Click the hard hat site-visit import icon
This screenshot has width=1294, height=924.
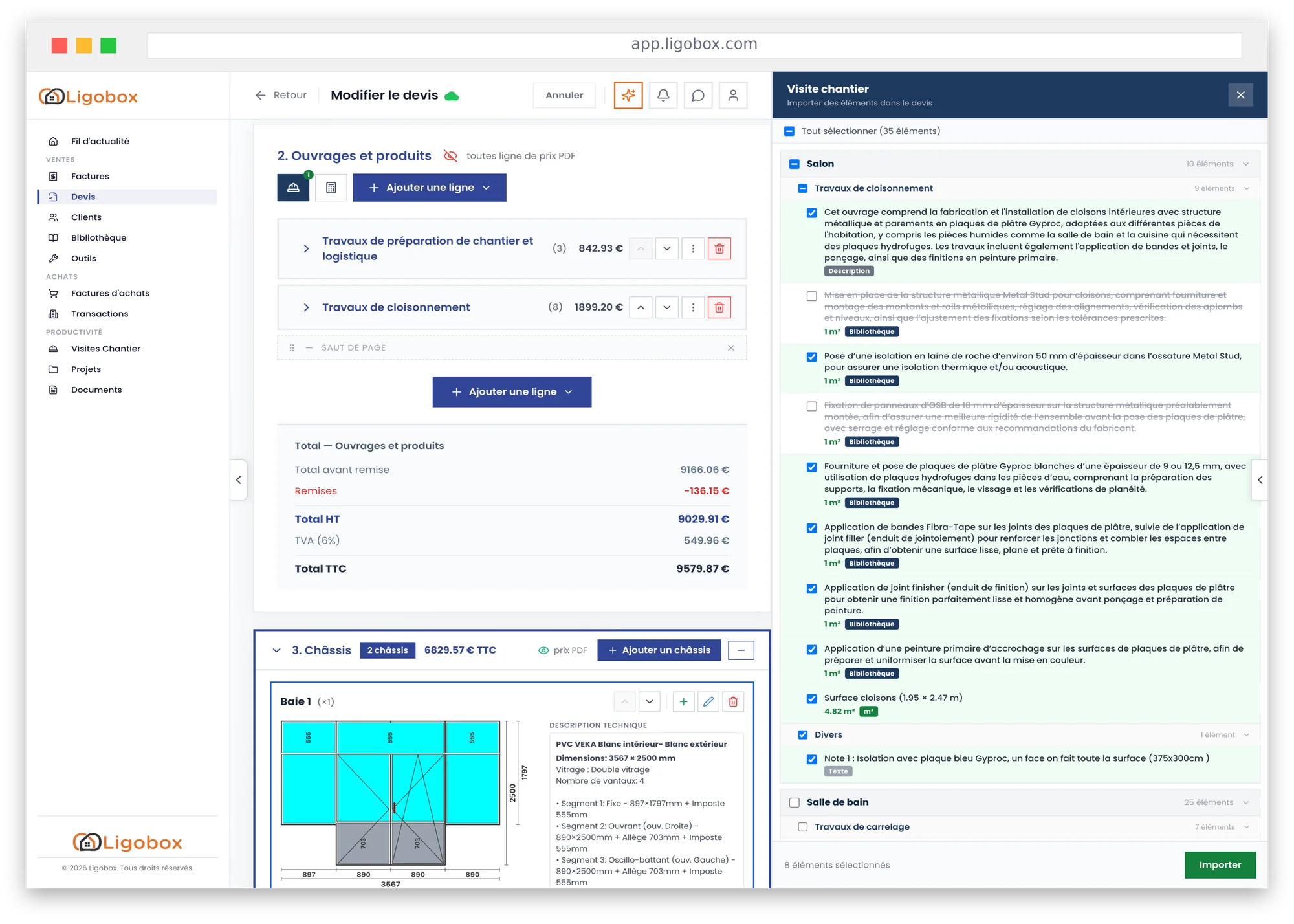pos(293,188)
